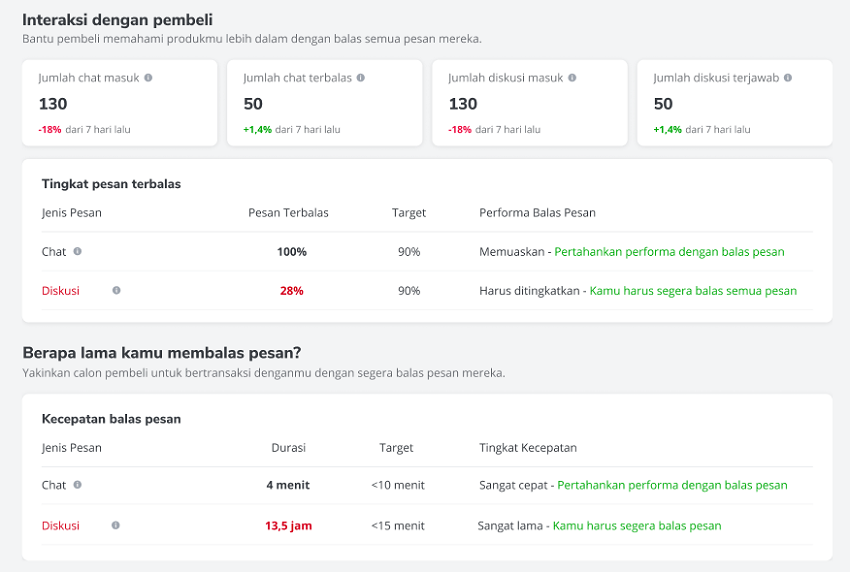Screen dimensions: 850x572
Task: Click the 28% Diskusi reply rate value
Action: [x=292, y=291]
